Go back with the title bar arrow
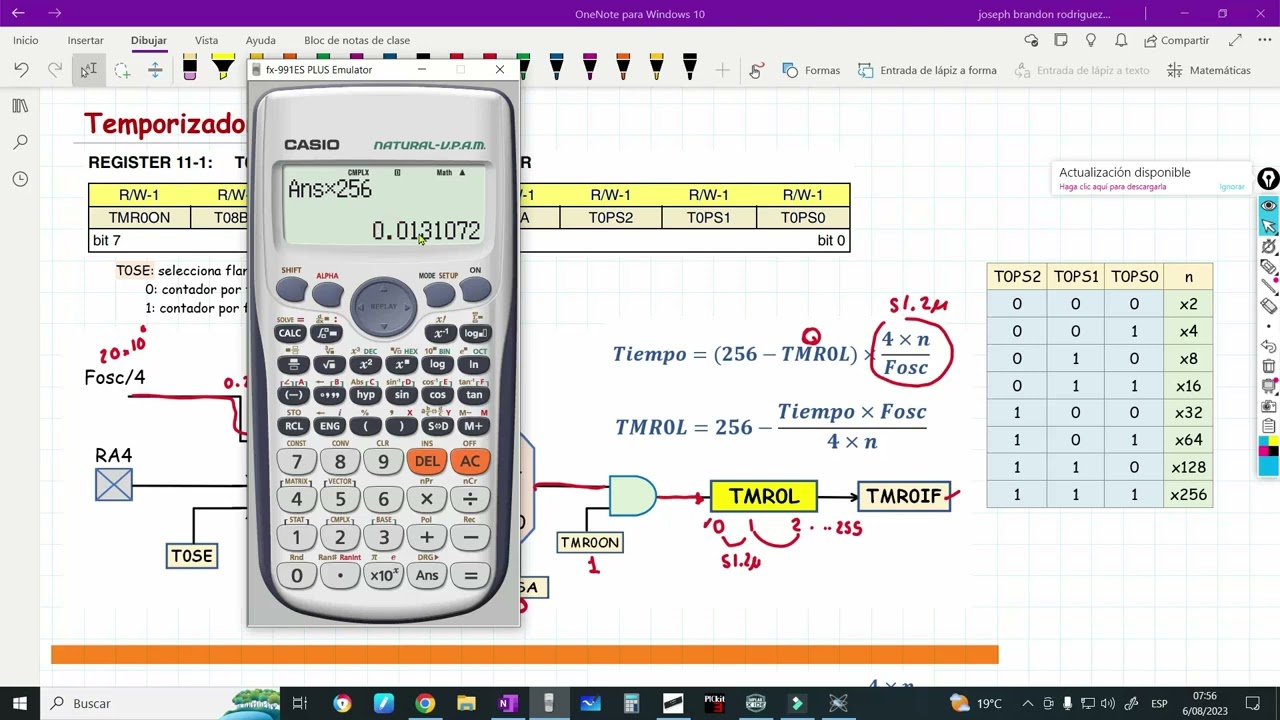1280x720 pixels. point(18,13)
